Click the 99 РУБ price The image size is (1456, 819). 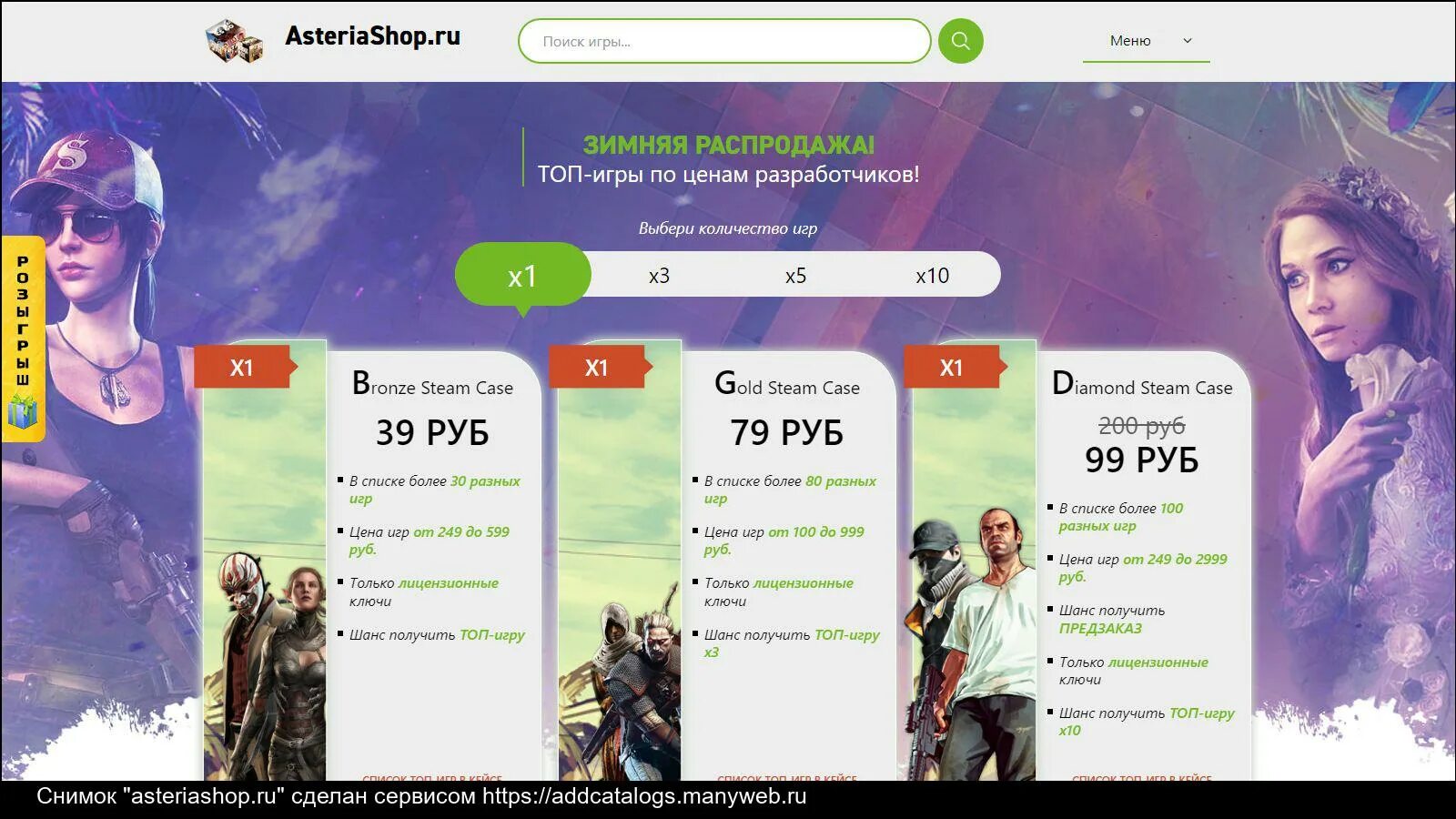click(x=1142, y=460)
